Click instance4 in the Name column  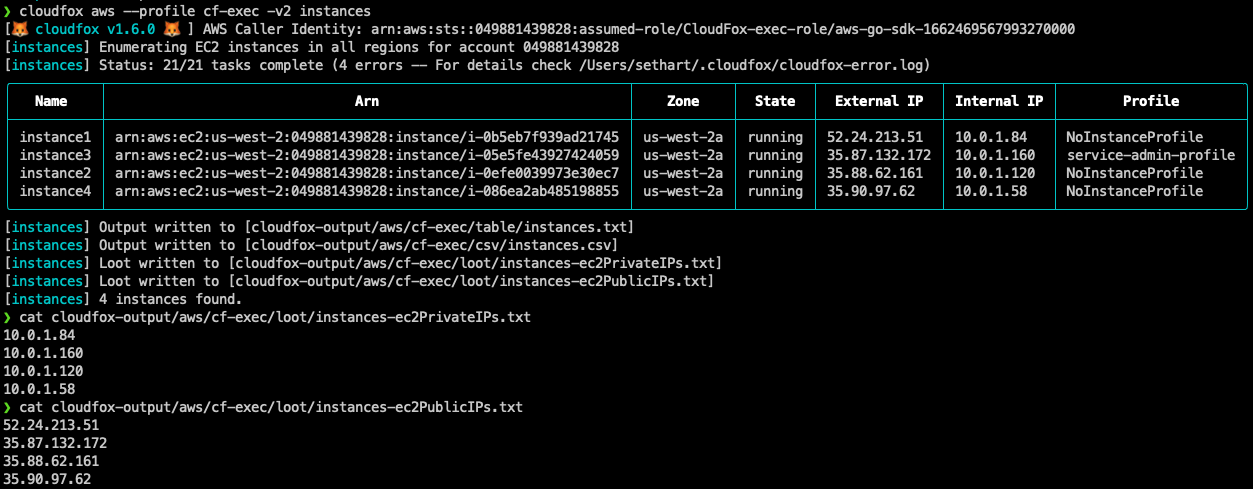pos(55,191)
